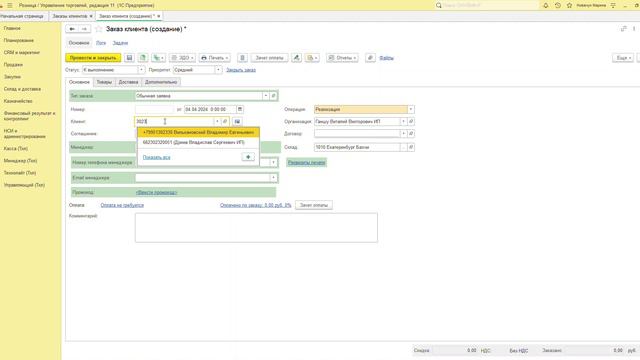
Task: Click the paperclip attachment icon in toolbar
Action: click(370, 58)
